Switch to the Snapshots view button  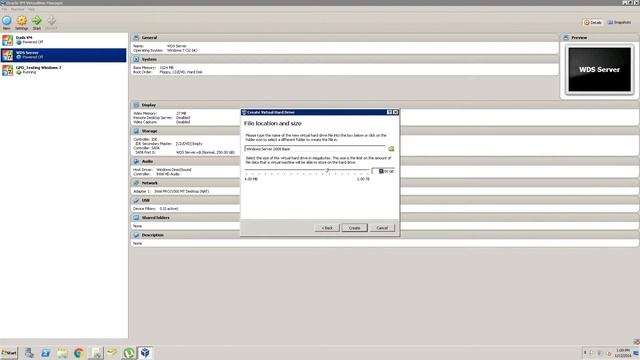tap(620, 22)
